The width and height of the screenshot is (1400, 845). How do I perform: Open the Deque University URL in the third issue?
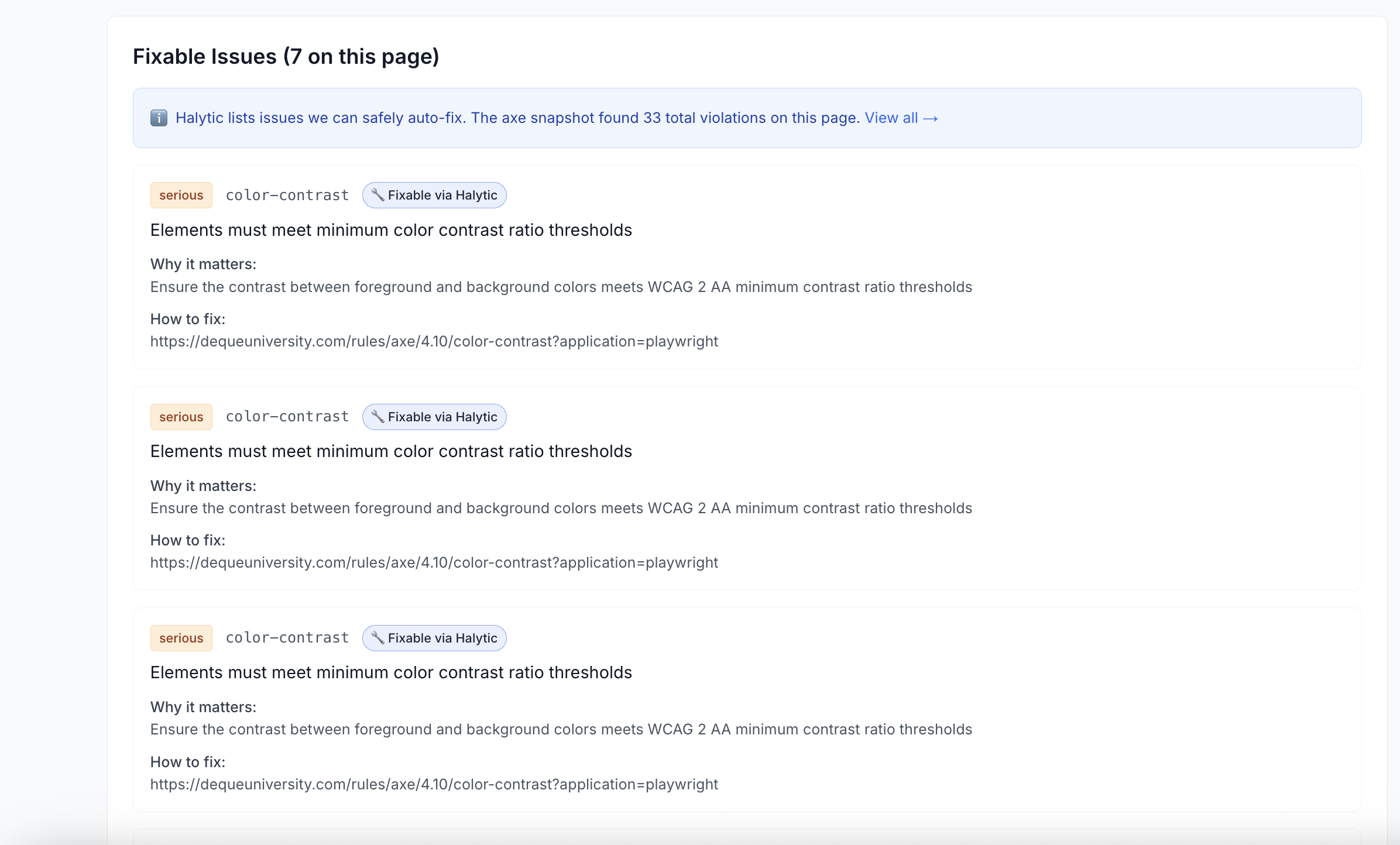point(434,784)
